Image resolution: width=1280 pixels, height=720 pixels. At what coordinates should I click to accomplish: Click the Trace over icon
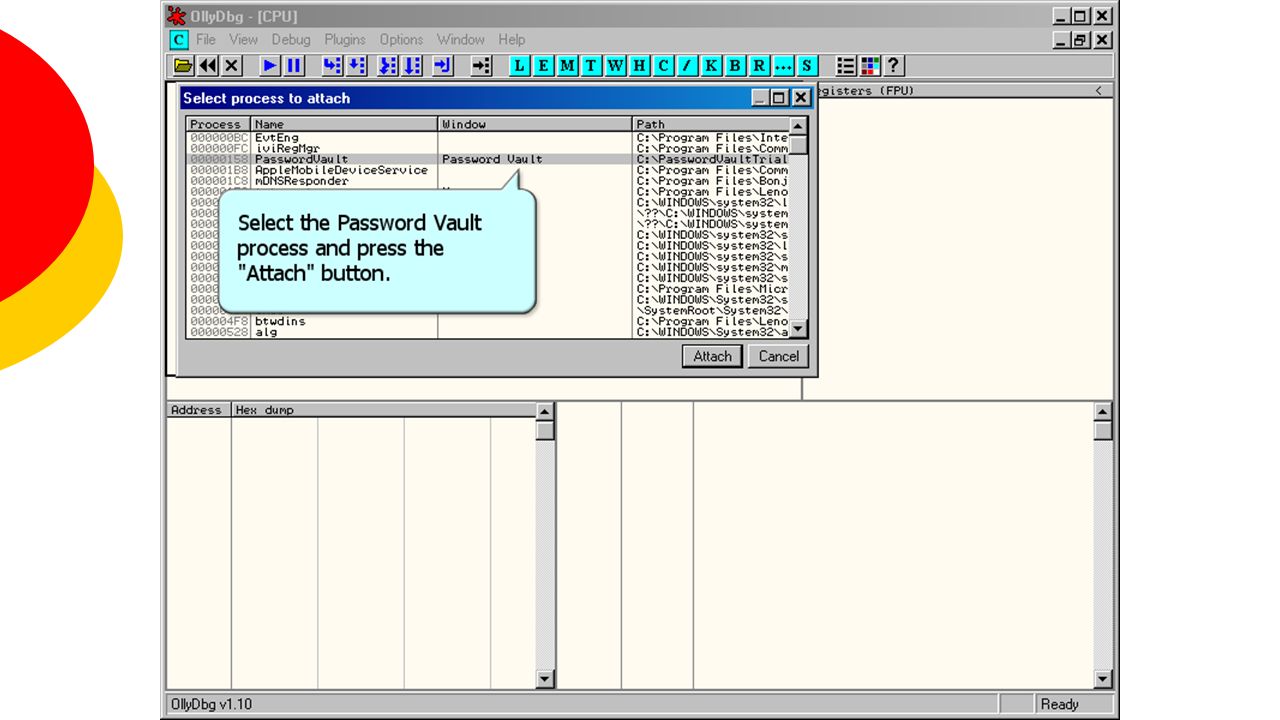click(x=412, y=65)
